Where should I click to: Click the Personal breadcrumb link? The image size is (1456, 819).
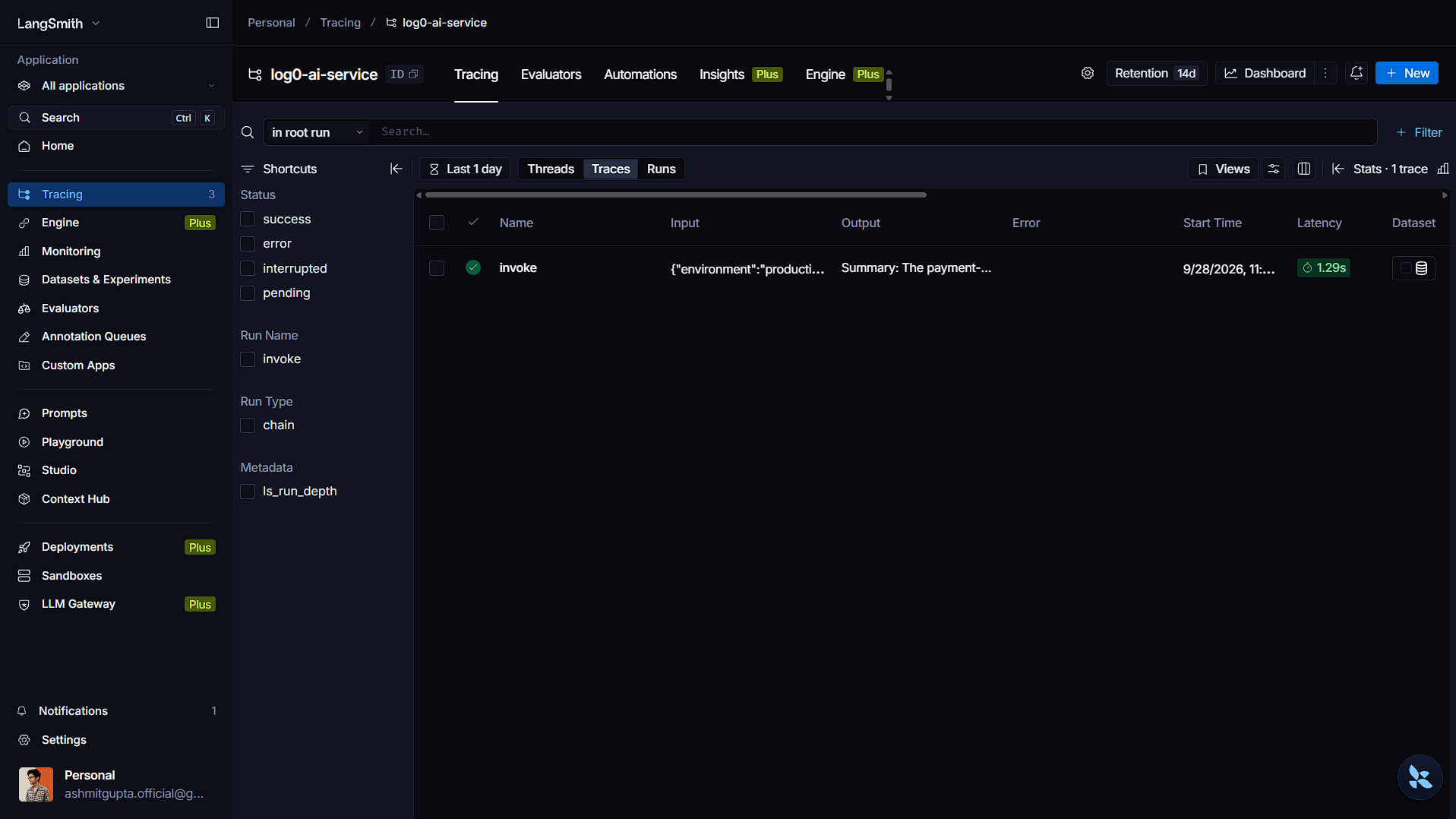coord(271,23)
